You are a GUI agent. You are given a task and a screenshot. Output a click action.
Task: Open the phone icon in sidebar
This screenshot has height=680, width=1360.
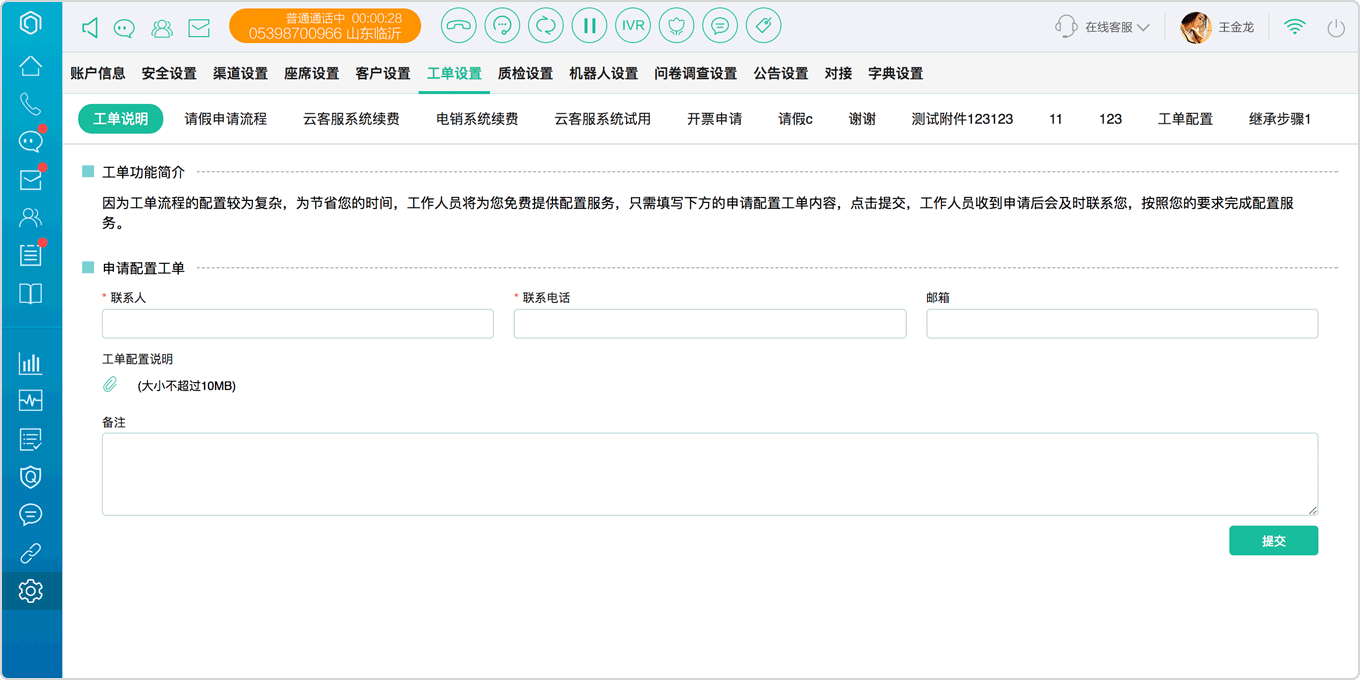click(31, 104)
